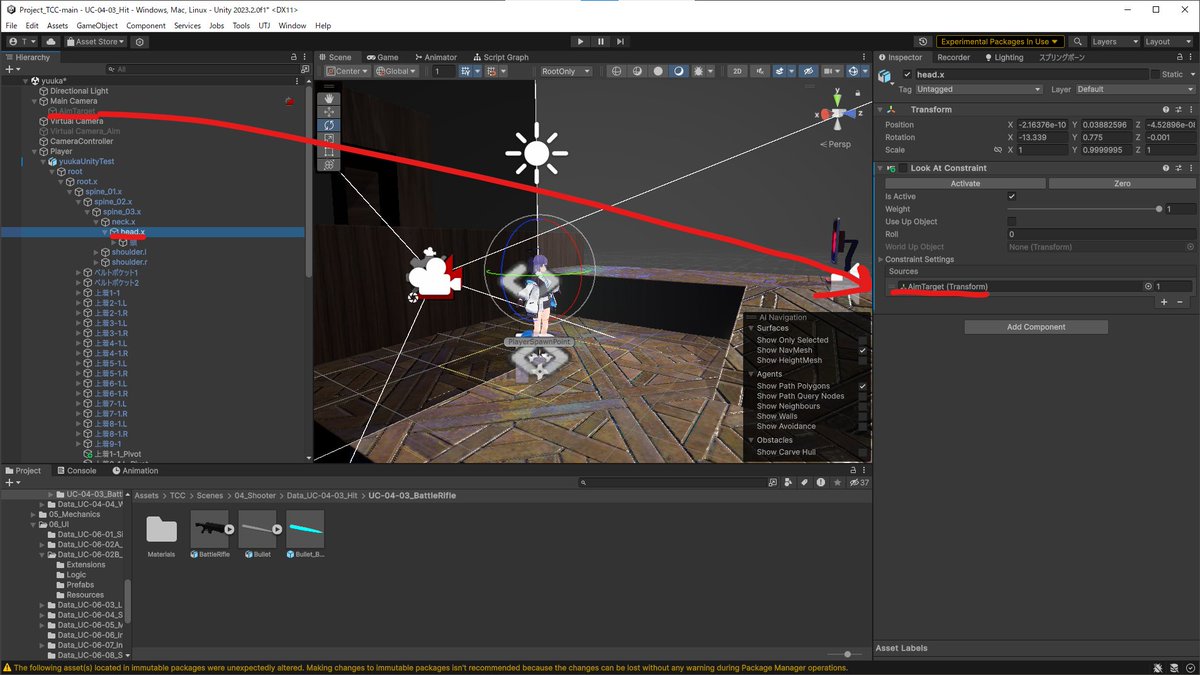
Task: Lock the Hierarchy panel
Action: click(x=296, y=57)
